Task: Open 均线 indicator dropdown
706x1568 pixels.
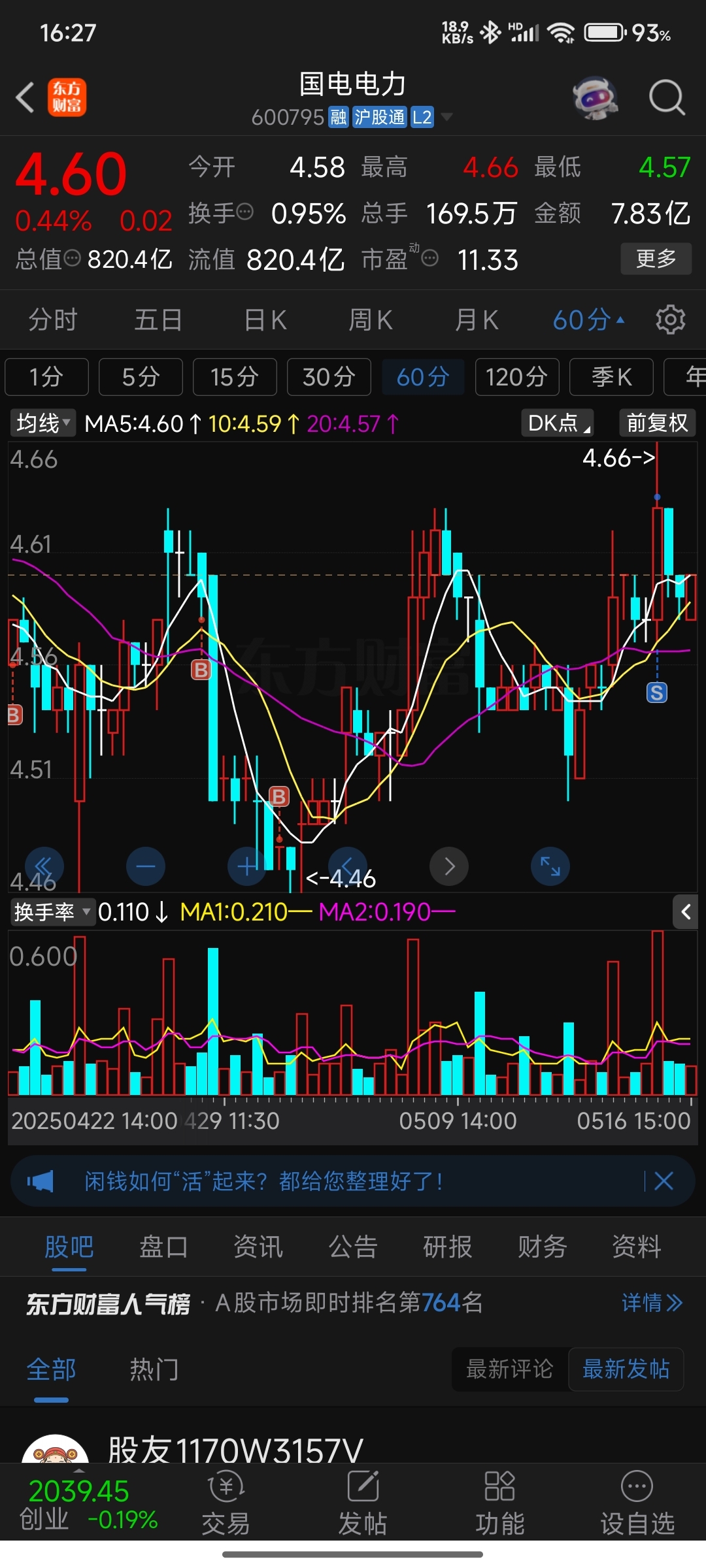Action: [43, 423]
